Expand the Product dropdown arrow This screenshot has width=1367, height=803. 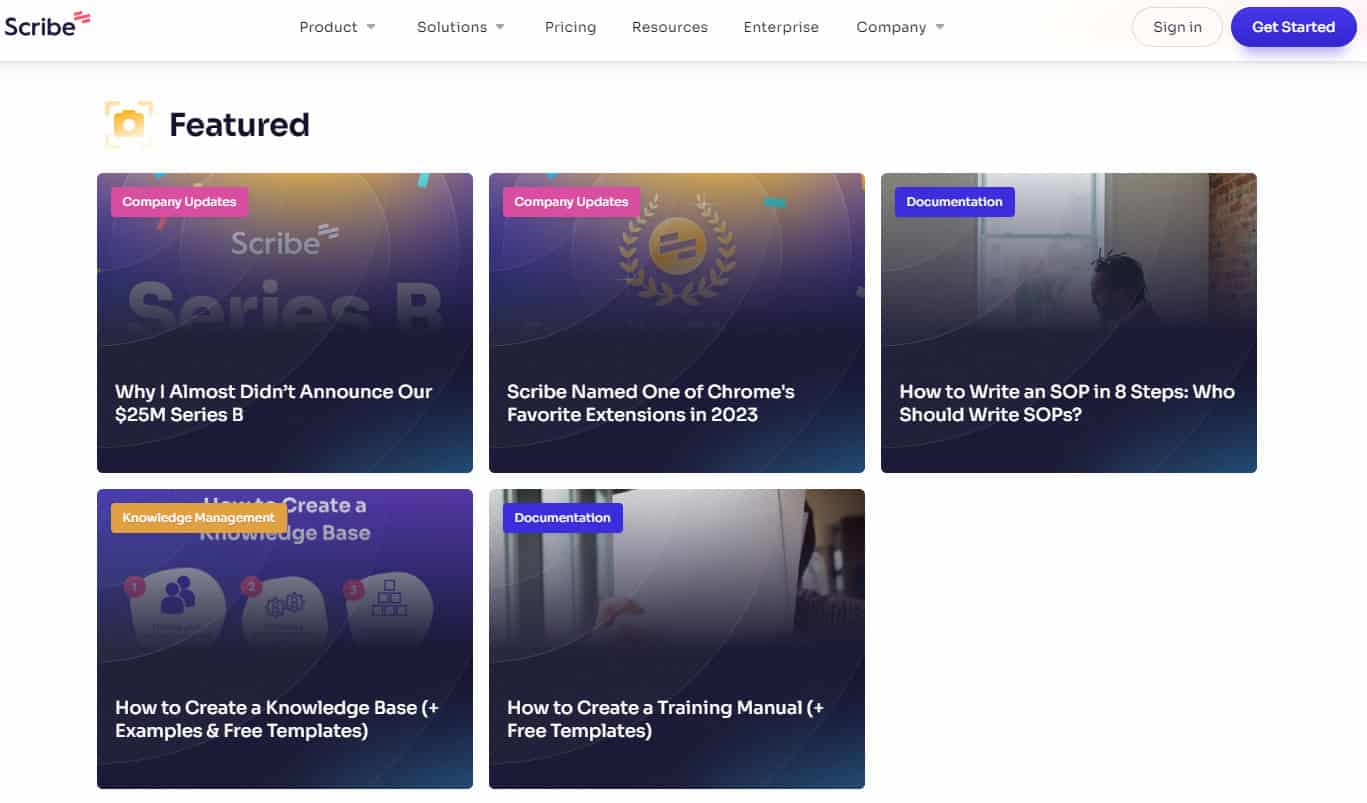tap(371, 27)
